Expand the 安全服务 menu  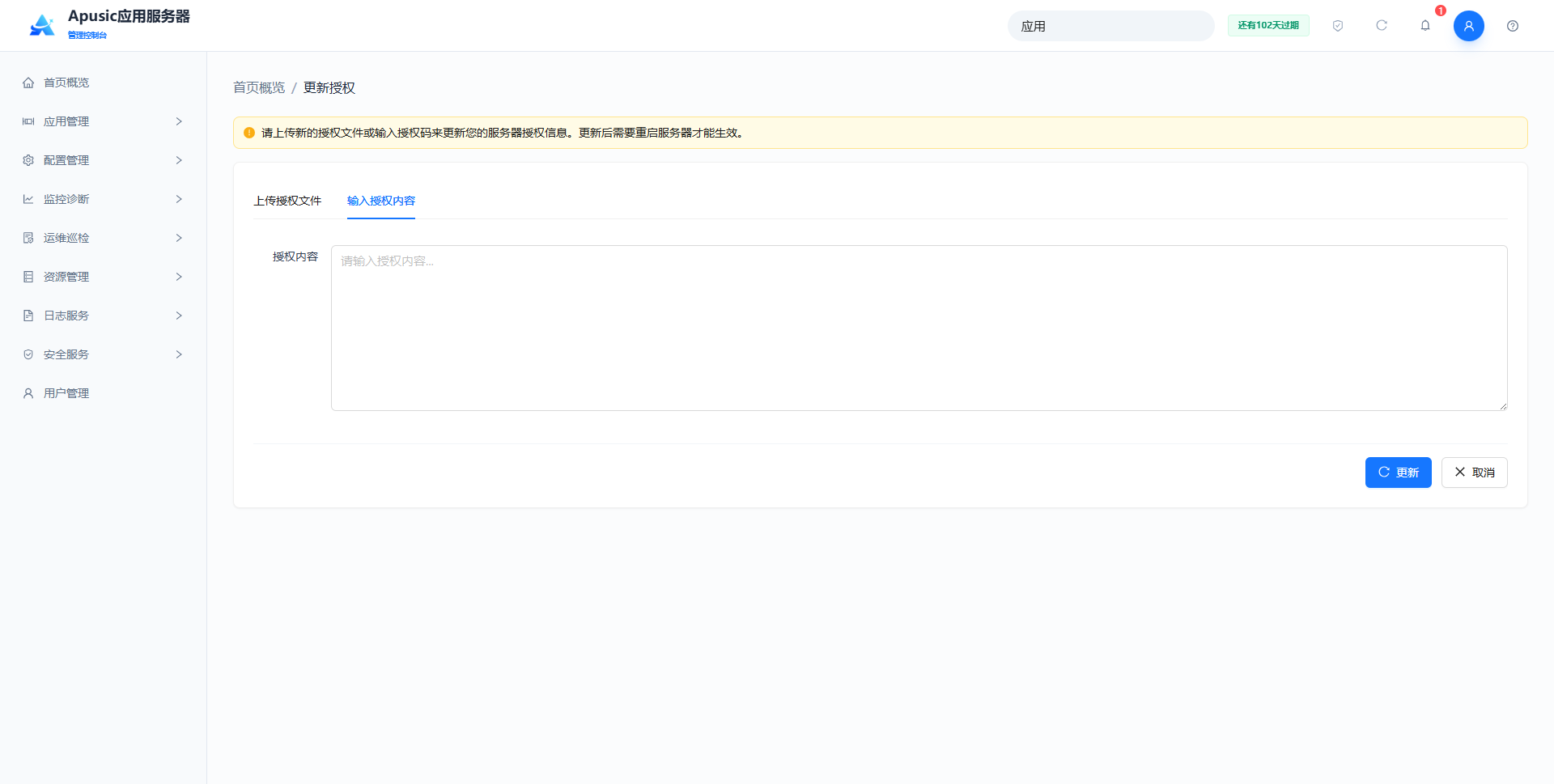coord(104,354)
